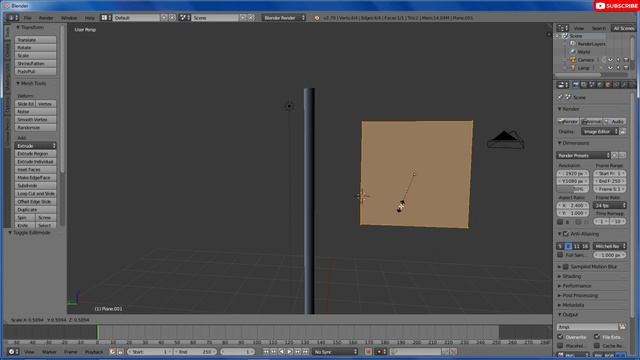Click Make Edge/Face
Screen dimensions: 640x360
(x=36, y=178)
